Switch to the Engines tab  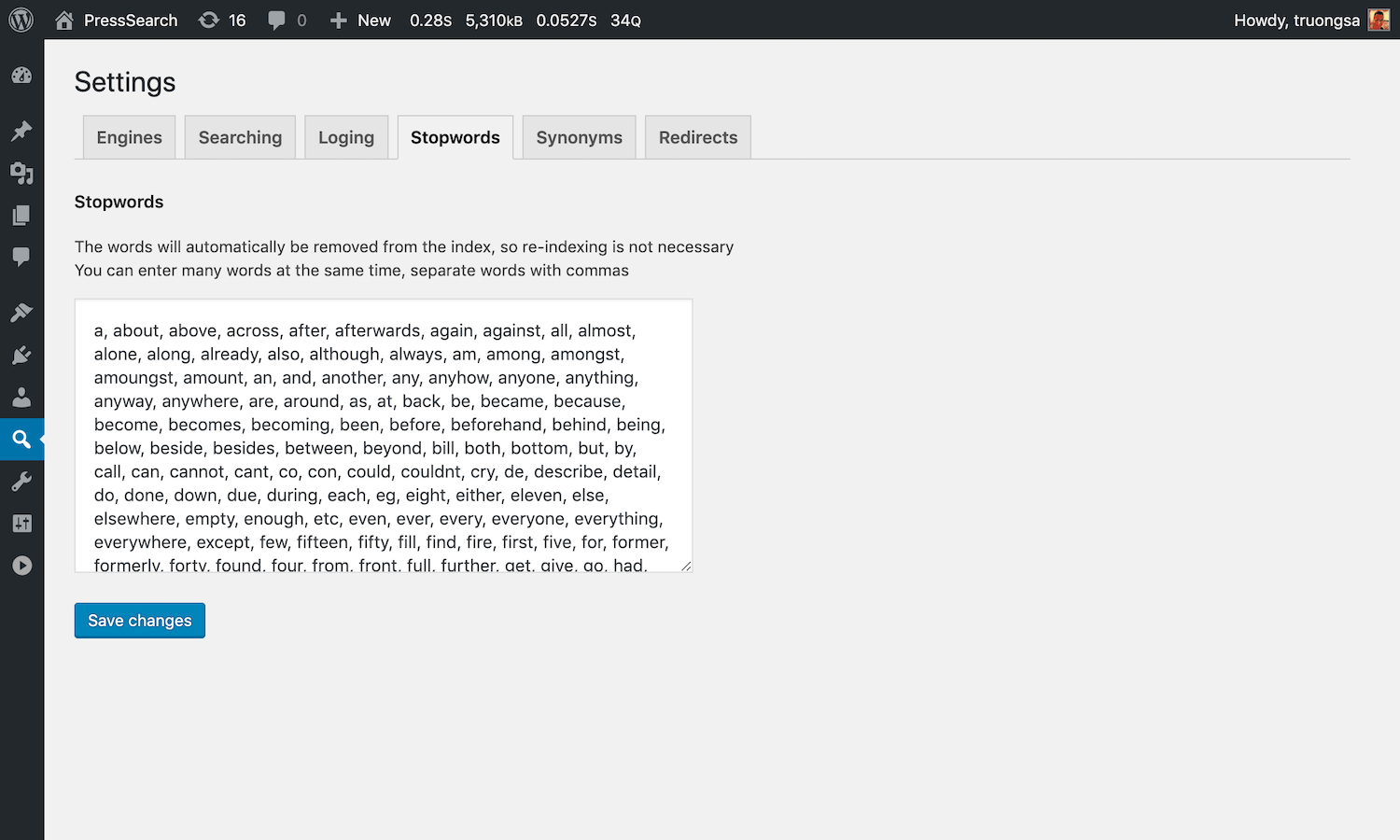(129, 137)
